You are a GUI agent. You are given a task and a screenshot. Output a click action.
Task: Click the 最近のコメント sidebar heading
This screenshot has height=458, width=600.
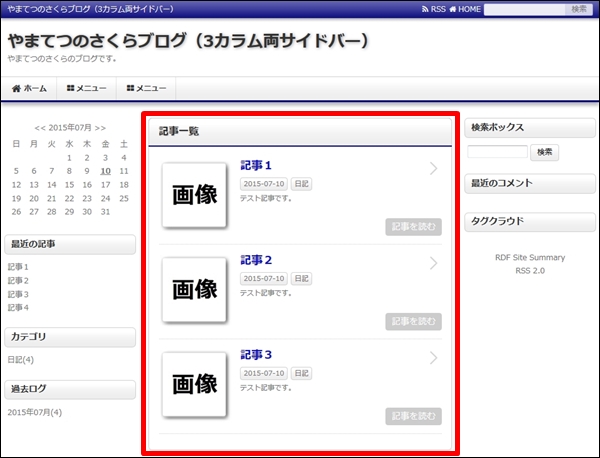[530, 183]
